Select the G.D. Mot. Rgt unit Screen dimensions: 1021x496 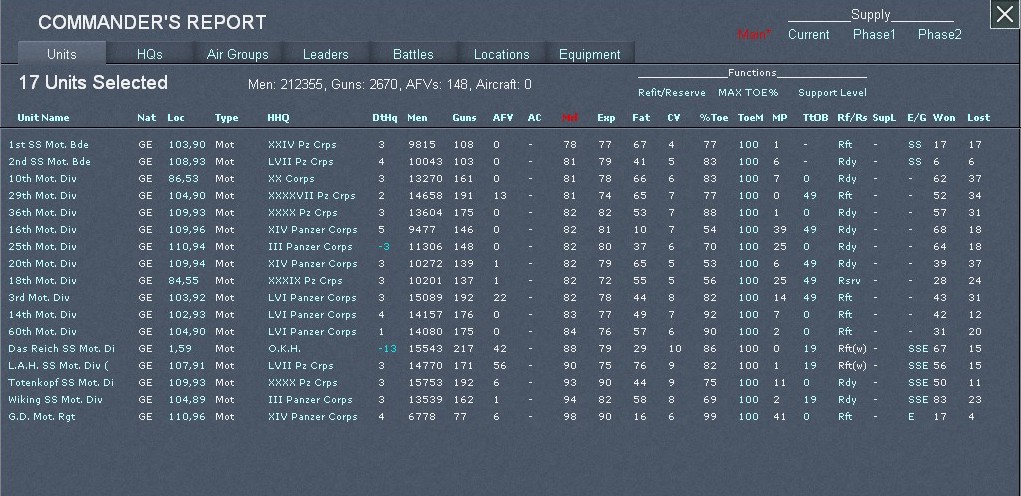point(41,417)
